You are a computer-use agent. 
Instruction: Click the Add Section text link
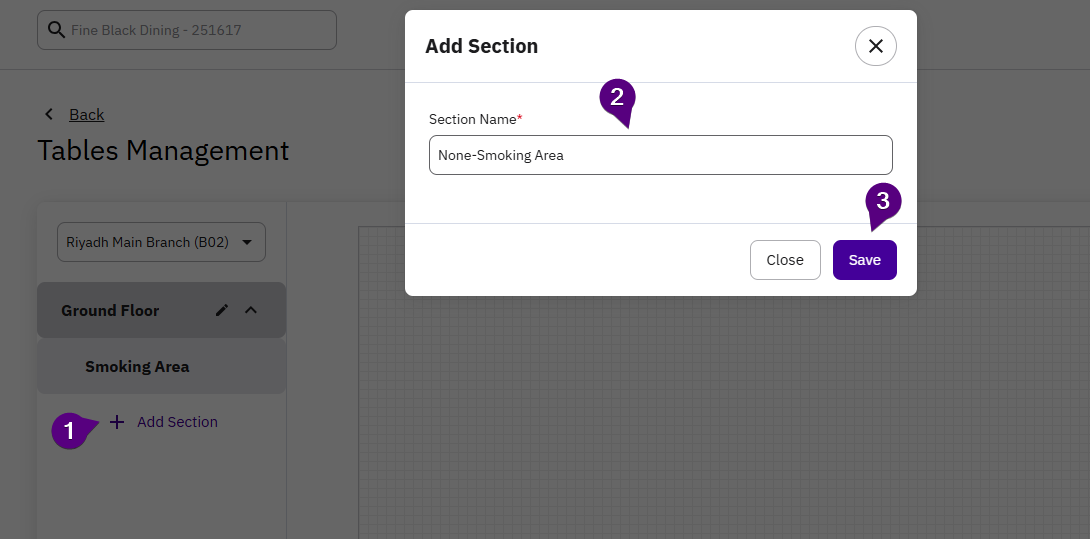(x=177, y=422)
